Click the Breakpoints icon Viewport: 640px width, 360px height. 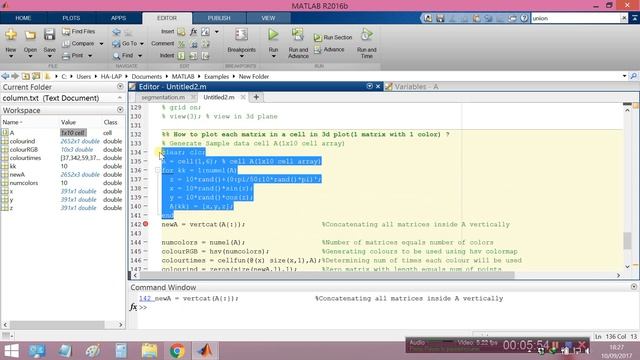(241, 35)
